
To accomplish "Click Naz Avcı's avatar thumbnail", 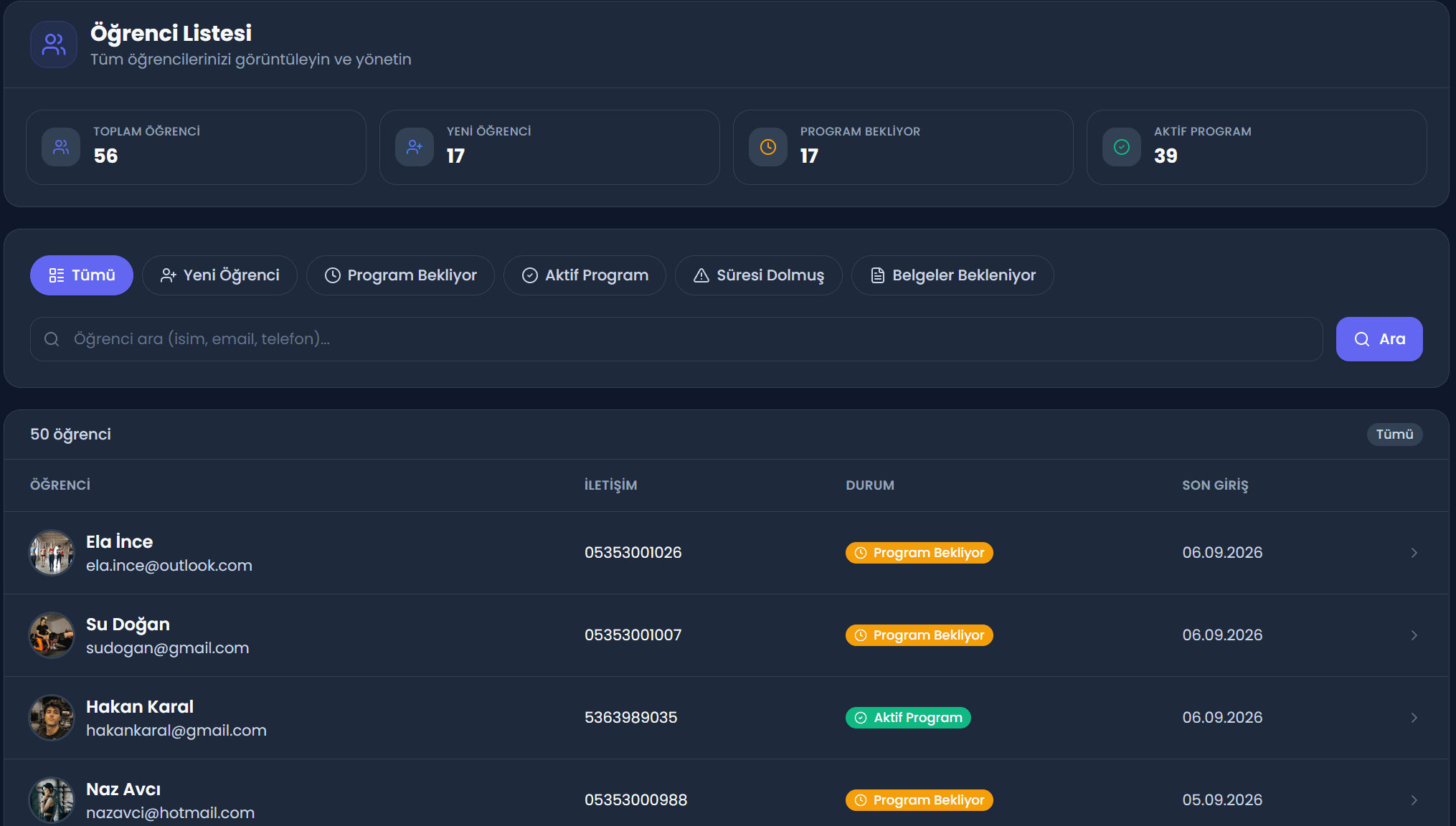I will (x=52, y=800).
